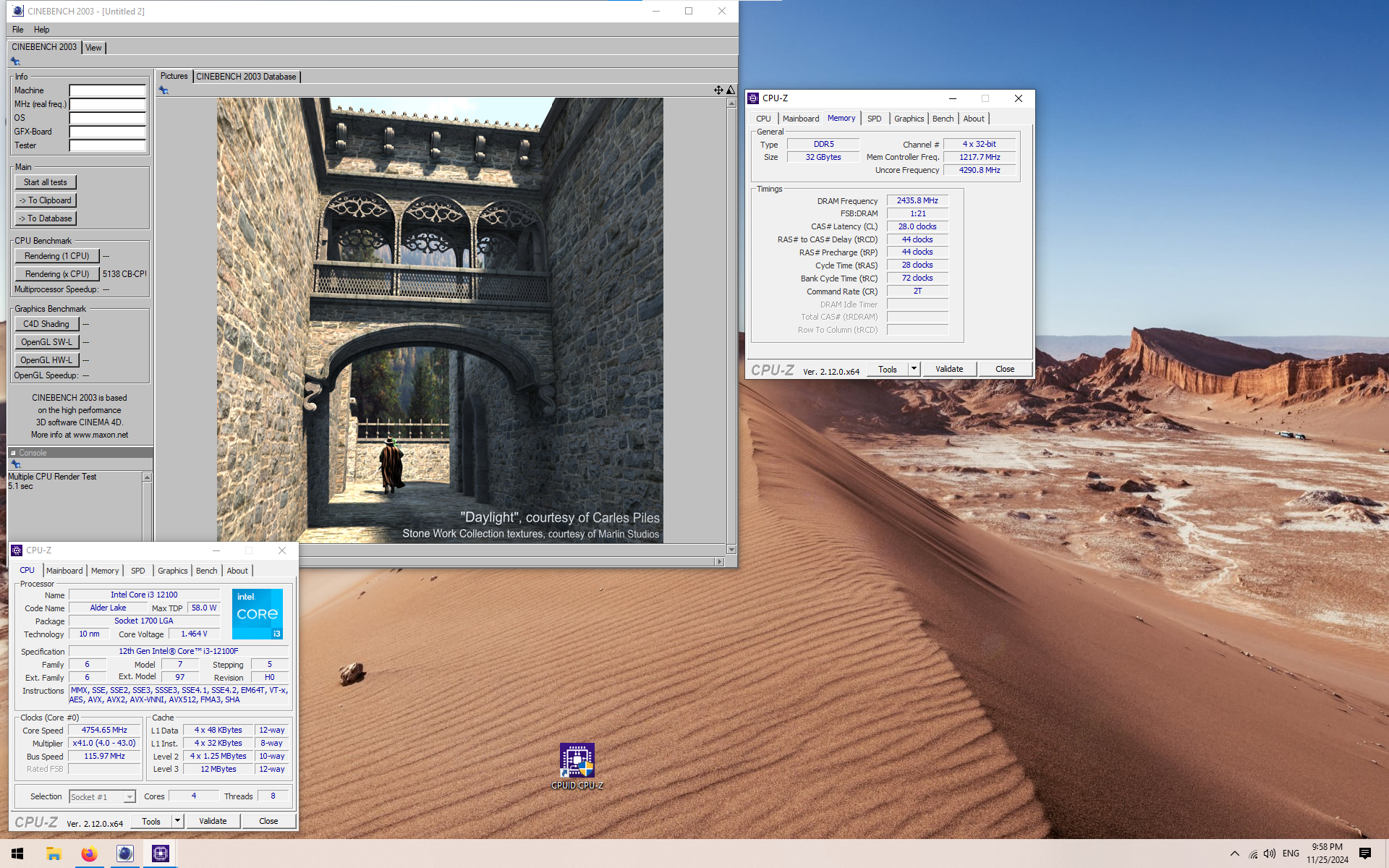Show hidden tray icons chevron

[1234, 854]
